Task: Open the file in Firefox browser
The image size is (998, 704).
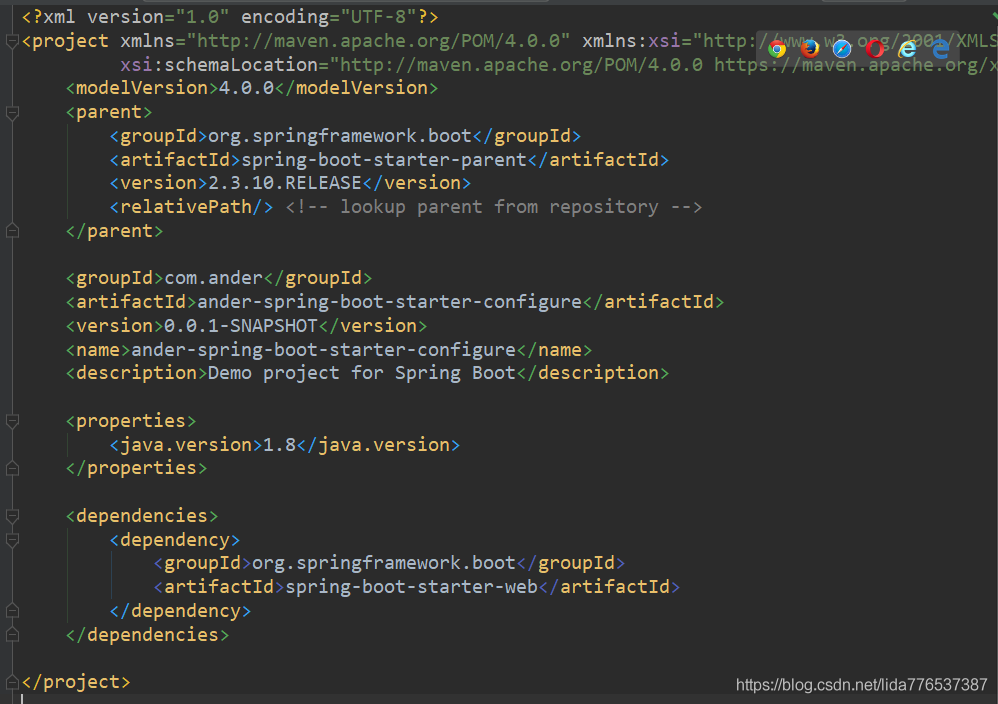Action: [810, 48]
